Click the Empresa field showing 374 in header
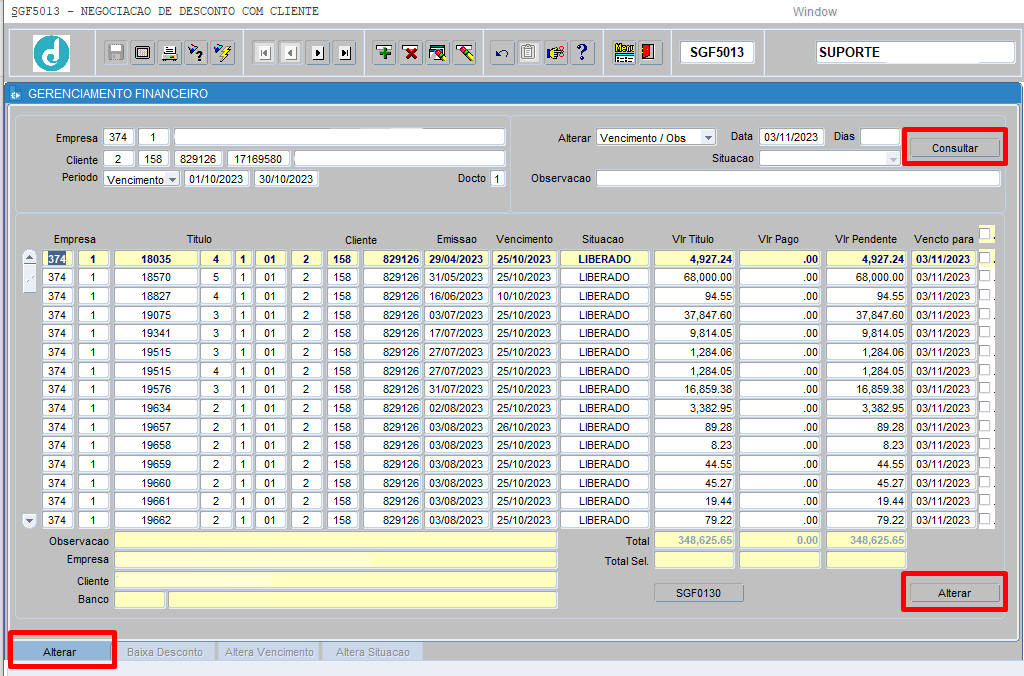1024x676 pixels. coord(118,137)
